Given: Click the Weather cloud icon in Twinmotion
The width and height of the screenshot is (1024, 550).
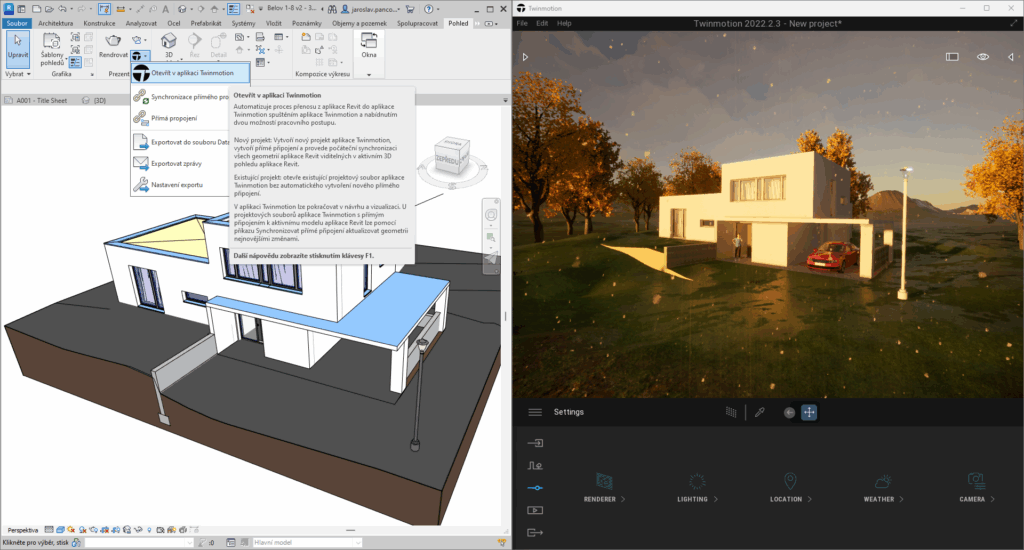Looking at the screenshot, I should 883,481.
